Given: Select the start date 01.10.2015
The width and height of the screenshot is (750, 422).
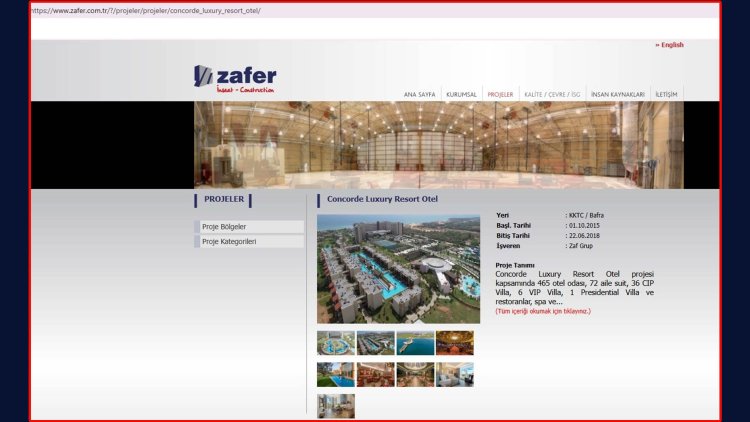Looking at the screenshot, I should (x=584, y=225).
